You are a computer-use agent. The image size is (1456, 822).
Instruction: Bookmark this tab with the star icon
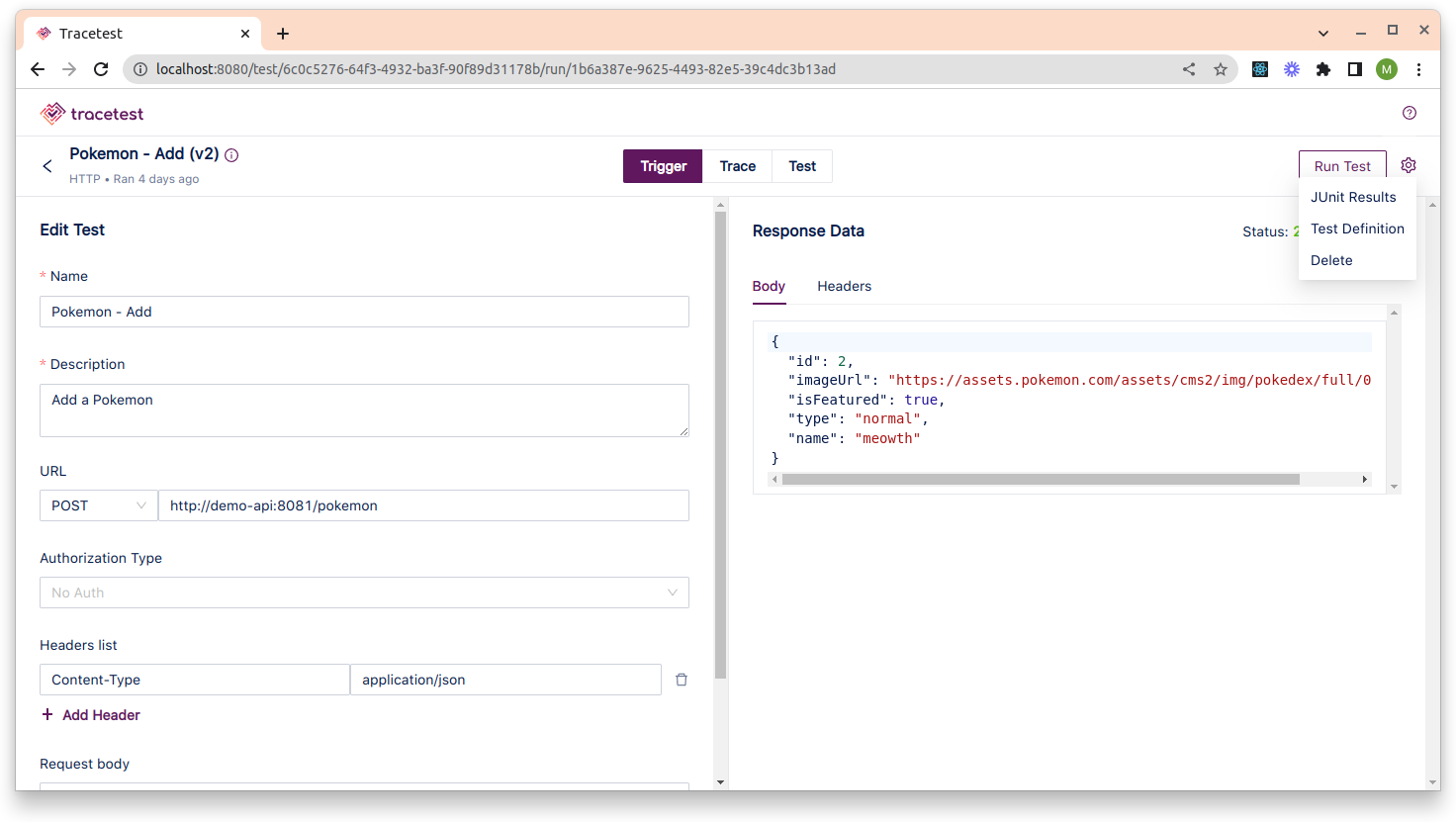pyautogui.click(x=1221, y=69)
